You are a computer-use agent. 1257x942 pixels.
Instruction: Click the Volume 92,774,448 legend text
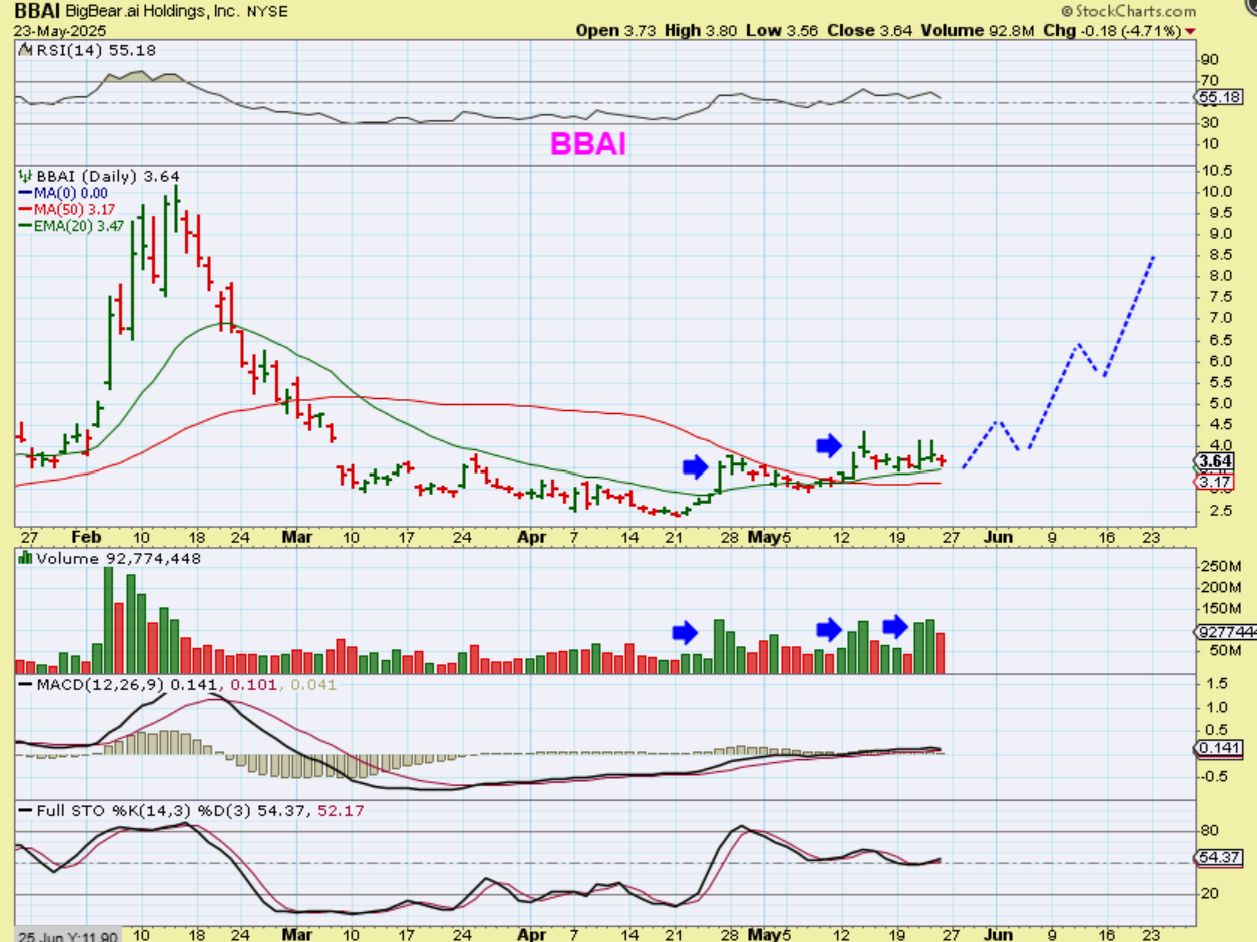(118, 559)
